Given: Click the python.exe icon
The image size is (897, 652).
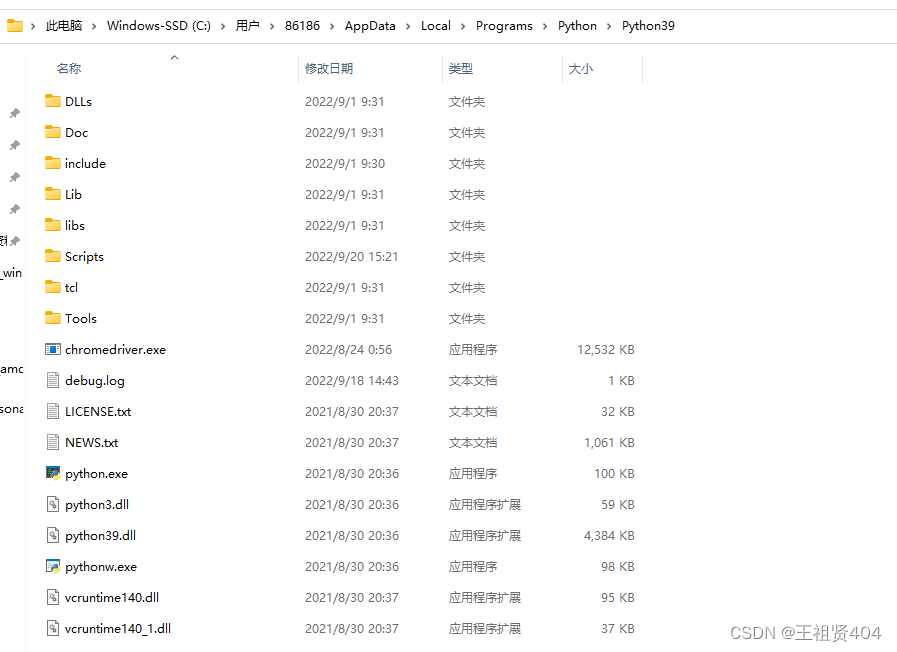Looking at the screenshot, I should 53,473.
